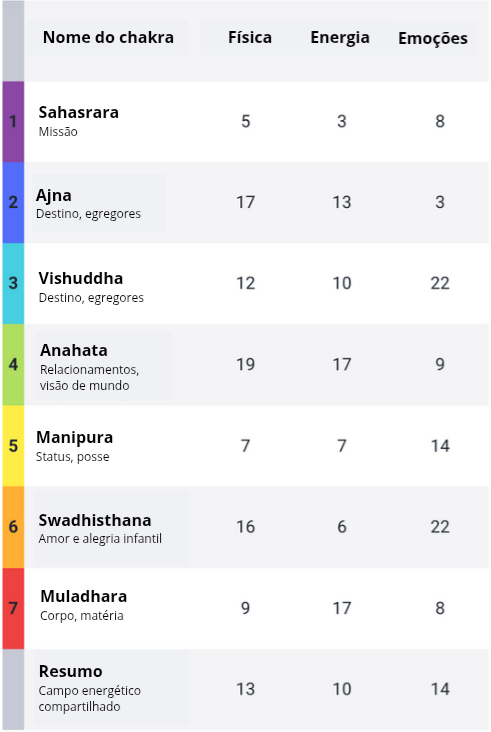Click Vishuddha Emoções value 22

tap(440, 283)
